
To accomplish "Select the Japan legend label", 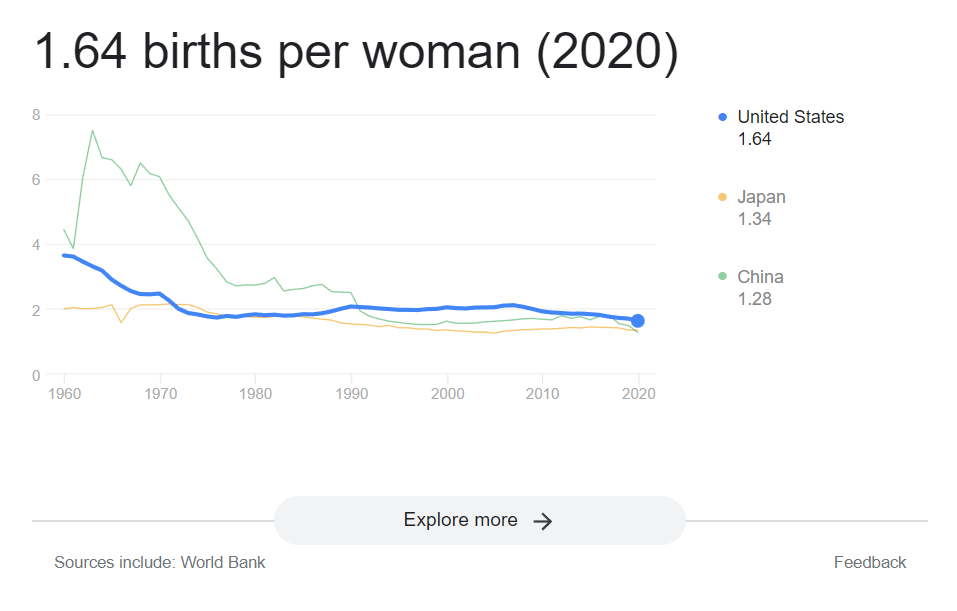I will [761, 197].
